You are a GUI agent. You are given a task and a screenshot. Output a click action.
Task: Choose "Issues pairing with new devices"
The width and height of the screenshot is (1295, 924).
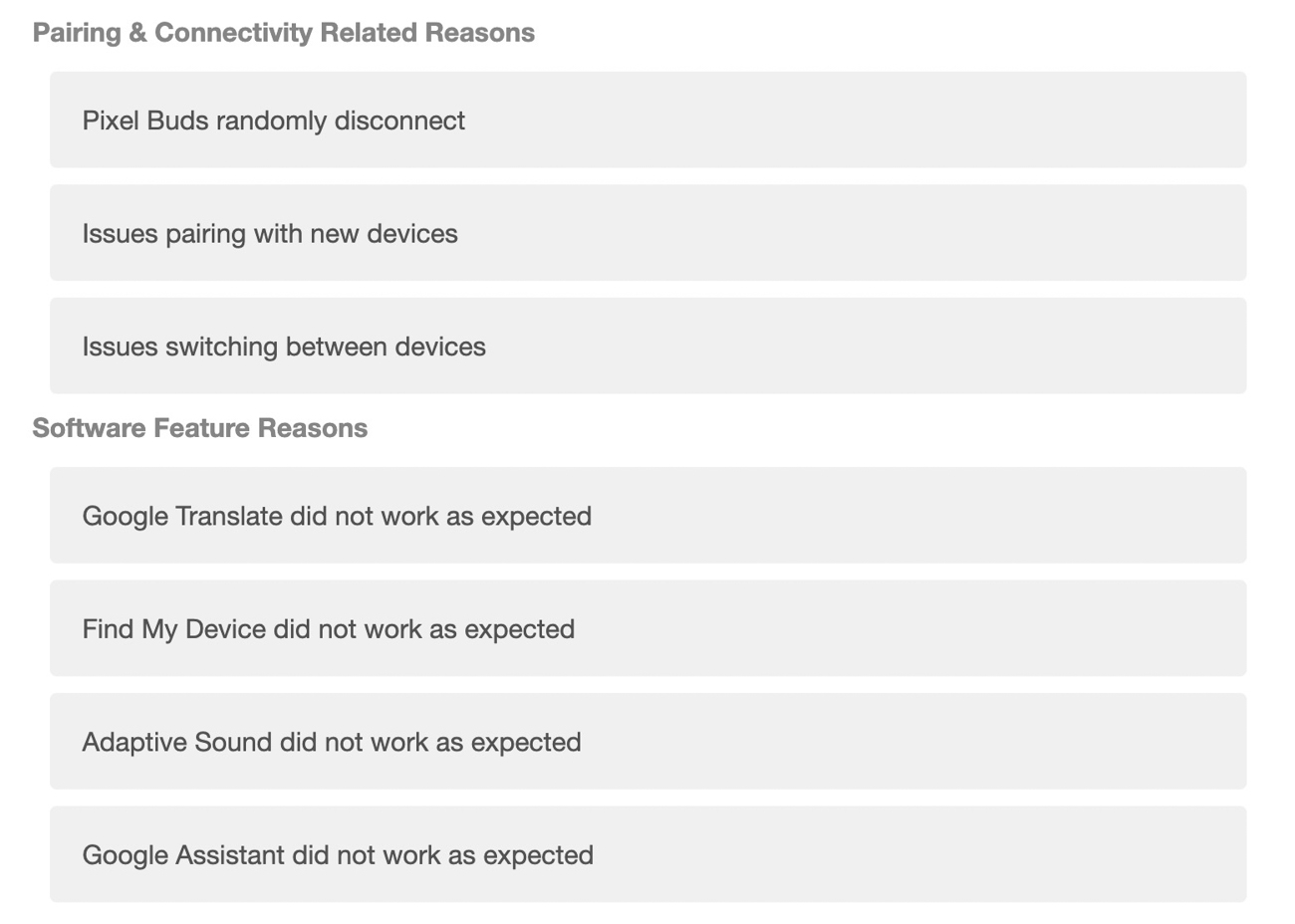point(647,233)
